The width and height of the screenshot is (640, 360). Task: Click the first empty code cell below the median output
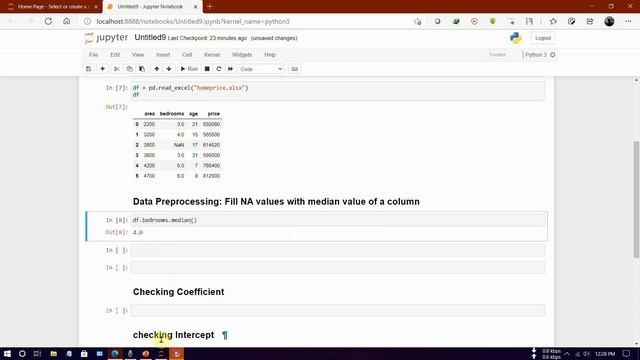[338, 250]
